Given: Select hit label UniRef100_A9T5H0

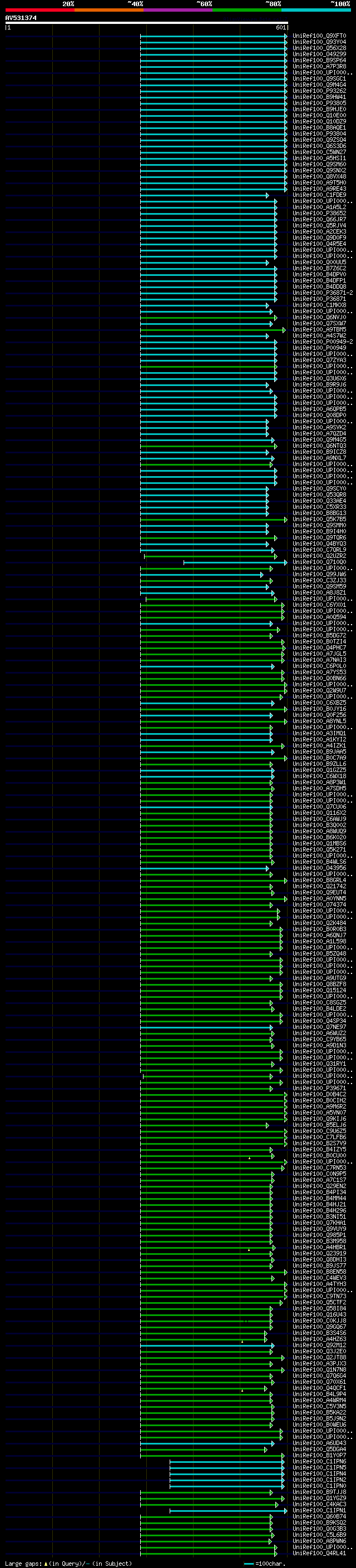Looking at the screenshot, I should [x=319, y=182].
